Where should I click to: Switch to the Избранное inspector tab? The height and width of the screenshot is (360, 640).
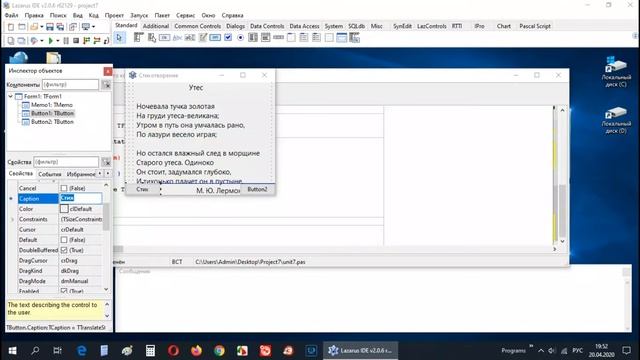[x=80, y=174]
